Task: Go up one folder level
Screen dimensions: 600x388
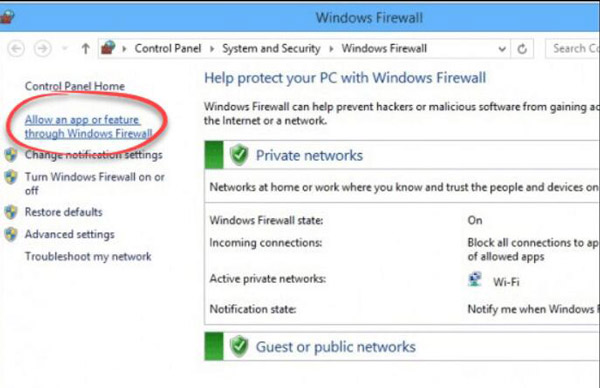Action: [85, 49]
